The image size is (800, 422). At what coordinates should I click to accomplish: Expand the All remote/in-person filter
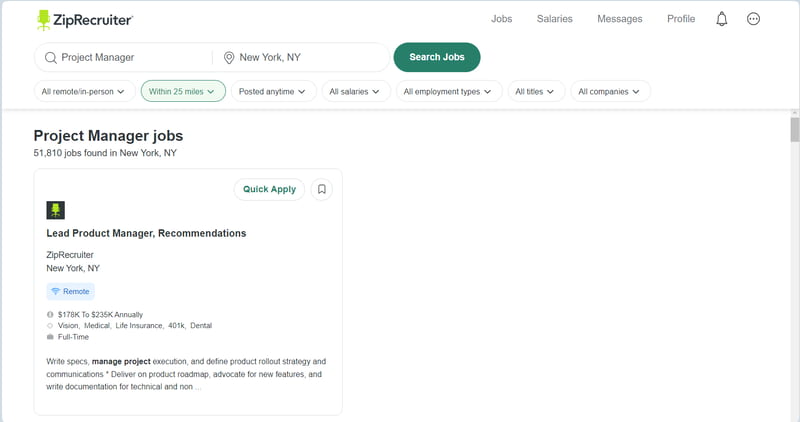(x=85, y=91)
